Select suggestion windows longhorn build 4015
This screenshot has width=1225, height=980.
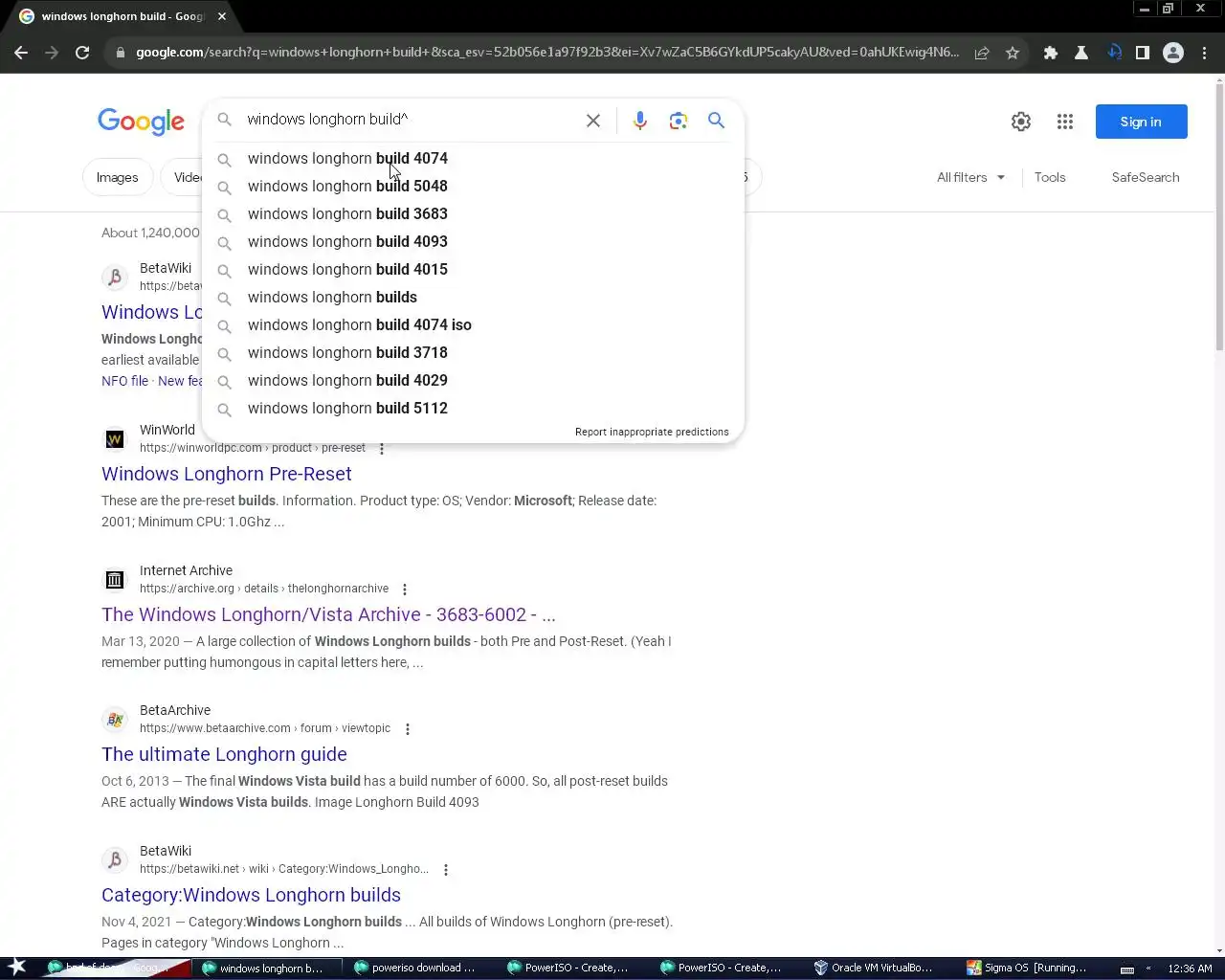click(473, 270)
